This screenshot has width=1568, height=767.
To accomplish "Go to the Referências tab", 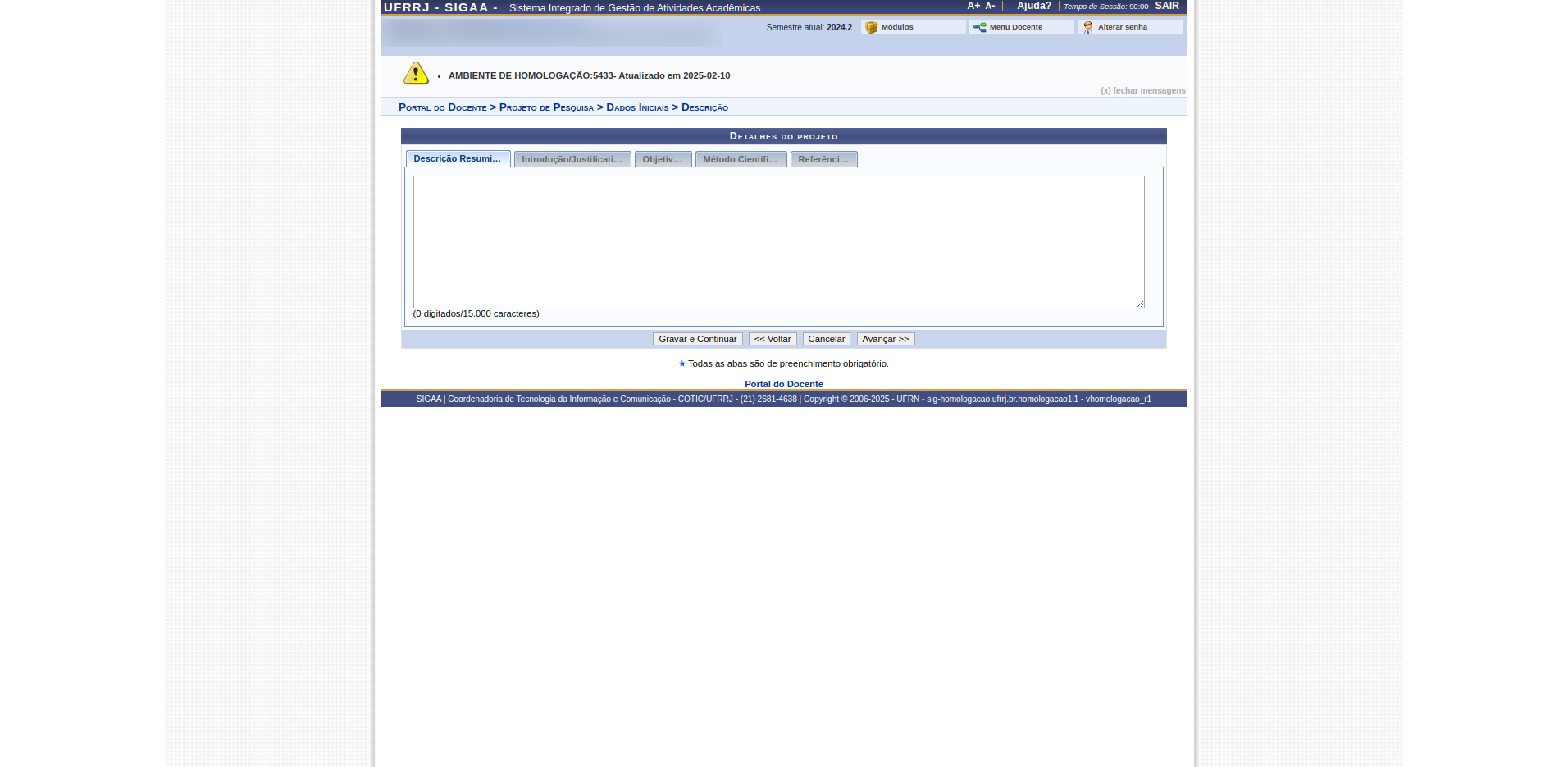I will (823, 159).
